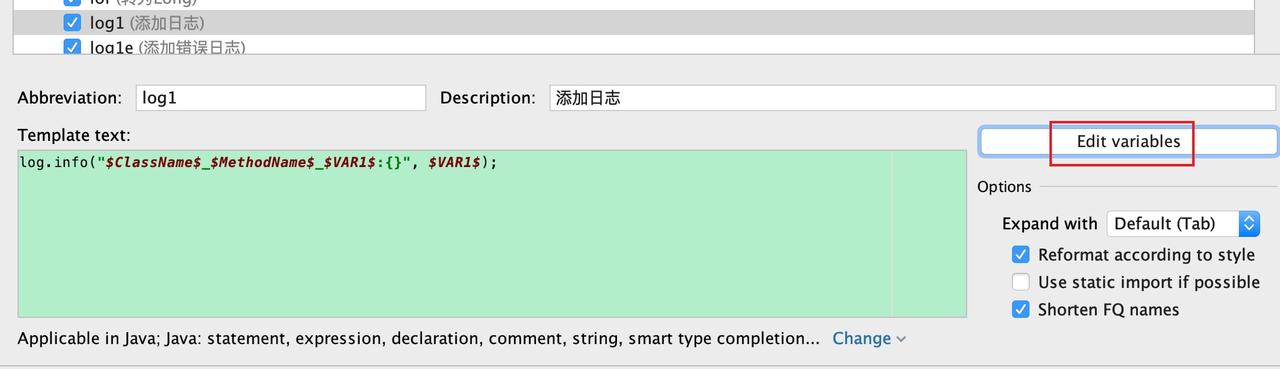Screen dimensions: 1280x369
Task: Focus the Description input field
Action: coord(912,98)
